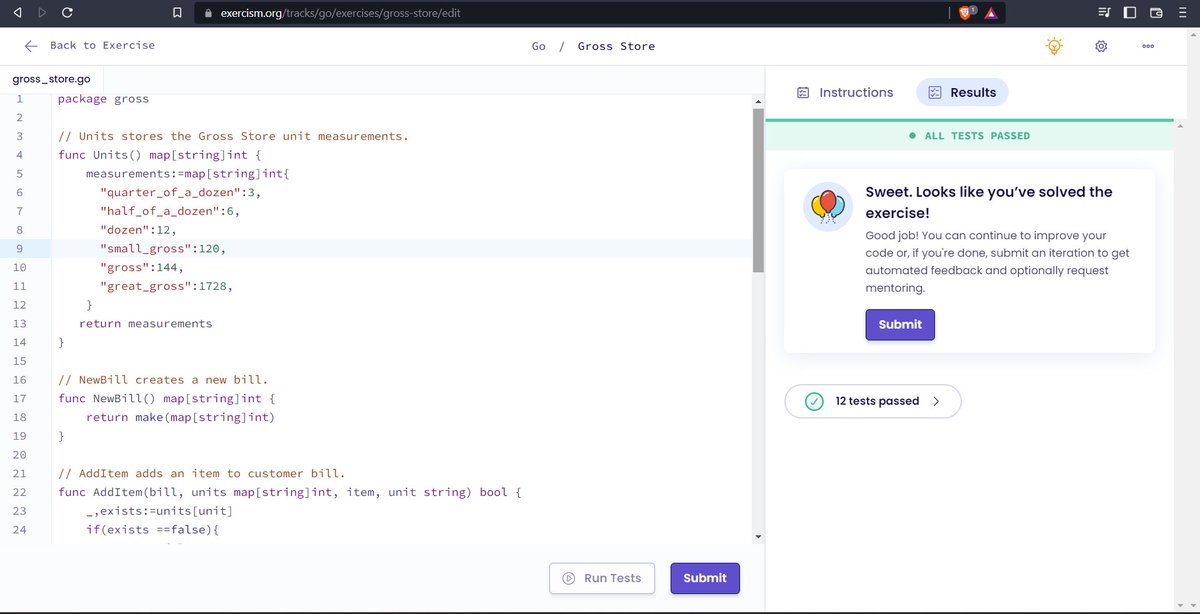Switch to the Instructions tab
1200x614 pixels.
coord(845,92)
